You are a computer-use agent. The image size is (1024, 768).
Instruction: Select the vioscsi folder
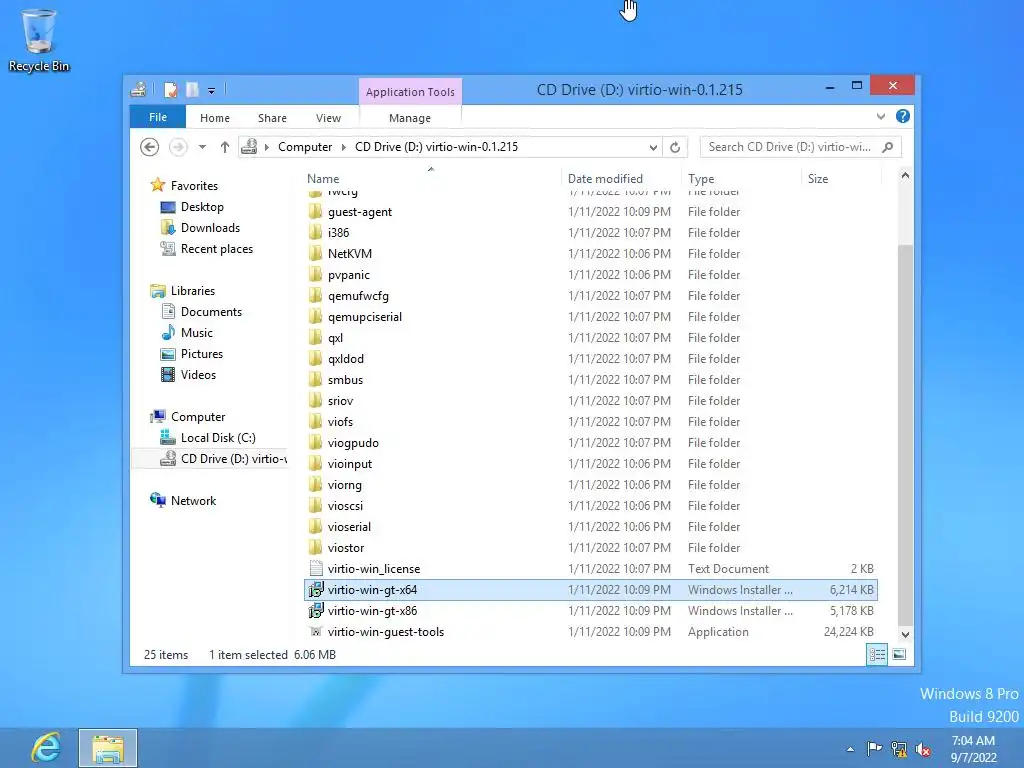tap(345, 505)
